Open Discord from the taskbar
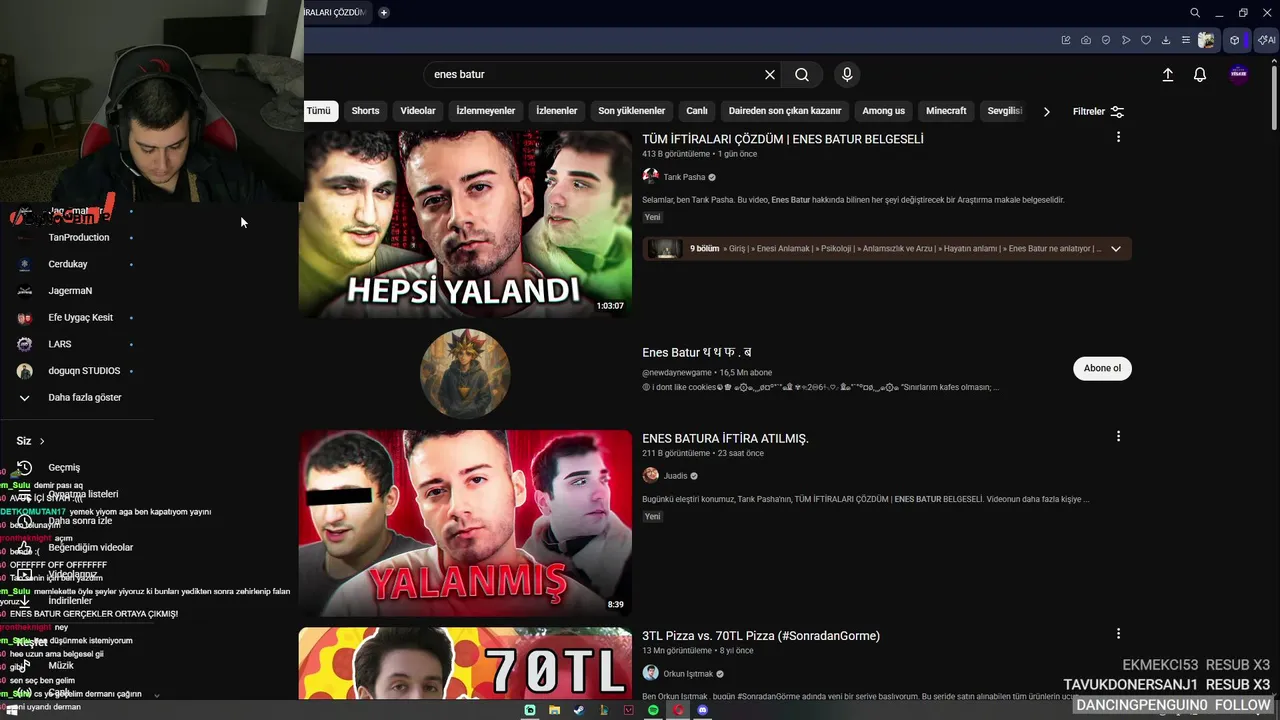 click(702, 710)
